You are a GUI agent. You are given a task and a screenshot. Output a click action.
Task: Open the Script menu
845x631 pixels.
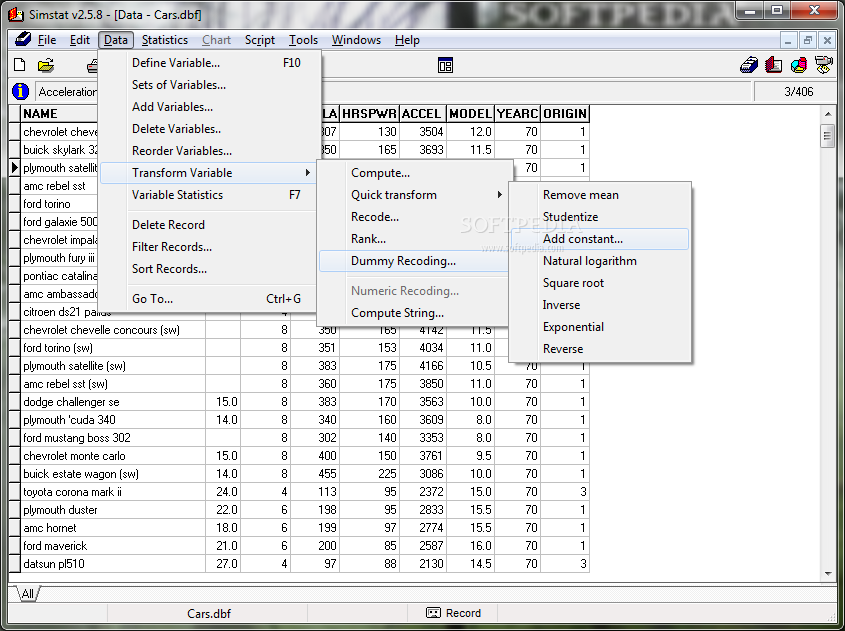point(260,40)
